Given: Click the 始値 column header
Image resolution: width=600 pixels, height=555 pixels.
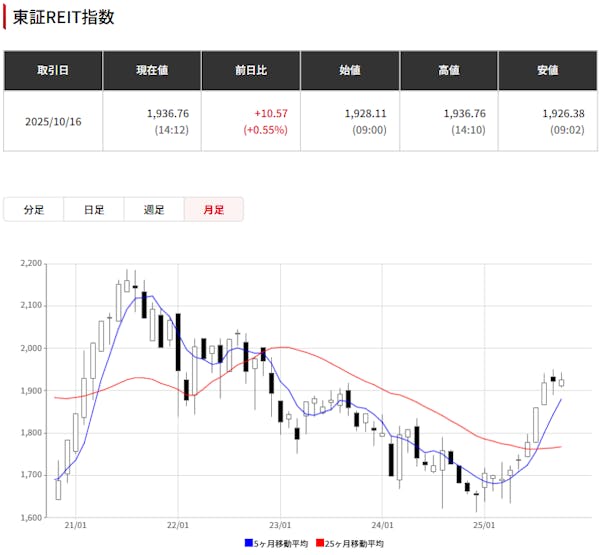Looking at the screenshot, I should pyautogui.click(x=350, y=70).
